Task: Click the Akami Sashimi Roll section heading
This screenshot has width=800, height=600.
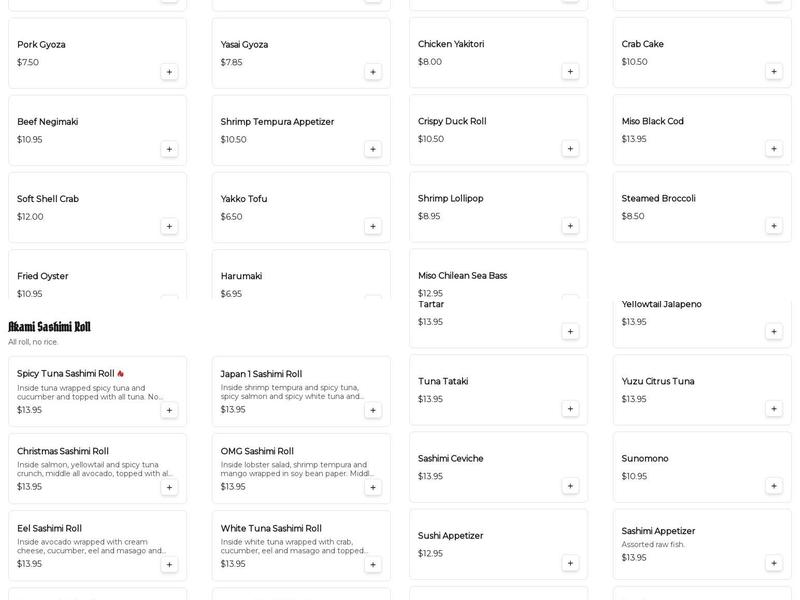Action: (50, 327)
